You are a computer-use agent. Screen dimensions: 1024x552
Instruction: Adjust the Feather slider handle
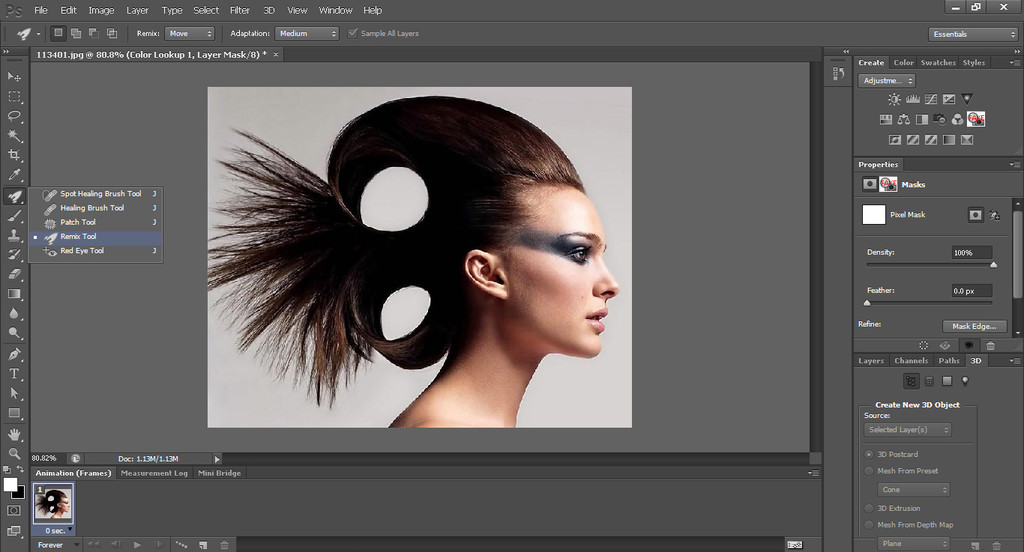pos(867,303)
